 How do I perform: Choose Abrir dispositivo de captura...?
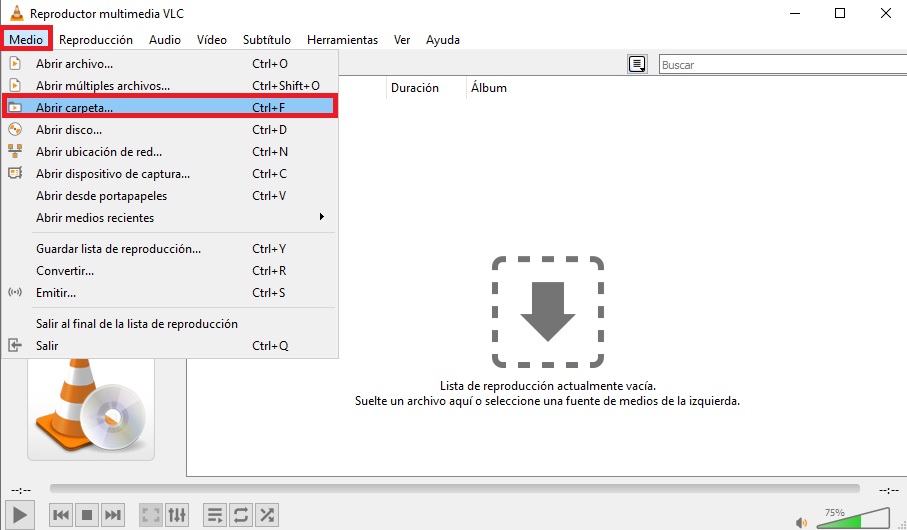point(169,174)
